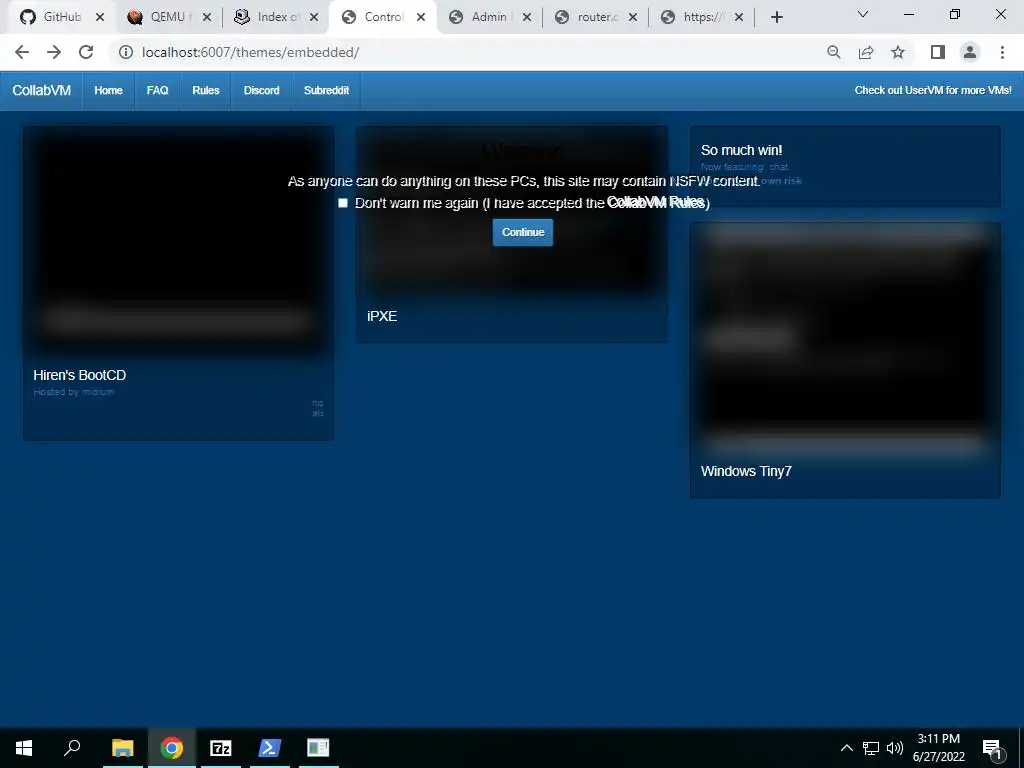Open the zoom magnifier in address bar
Screen dimensions: 1024x768
833,52
